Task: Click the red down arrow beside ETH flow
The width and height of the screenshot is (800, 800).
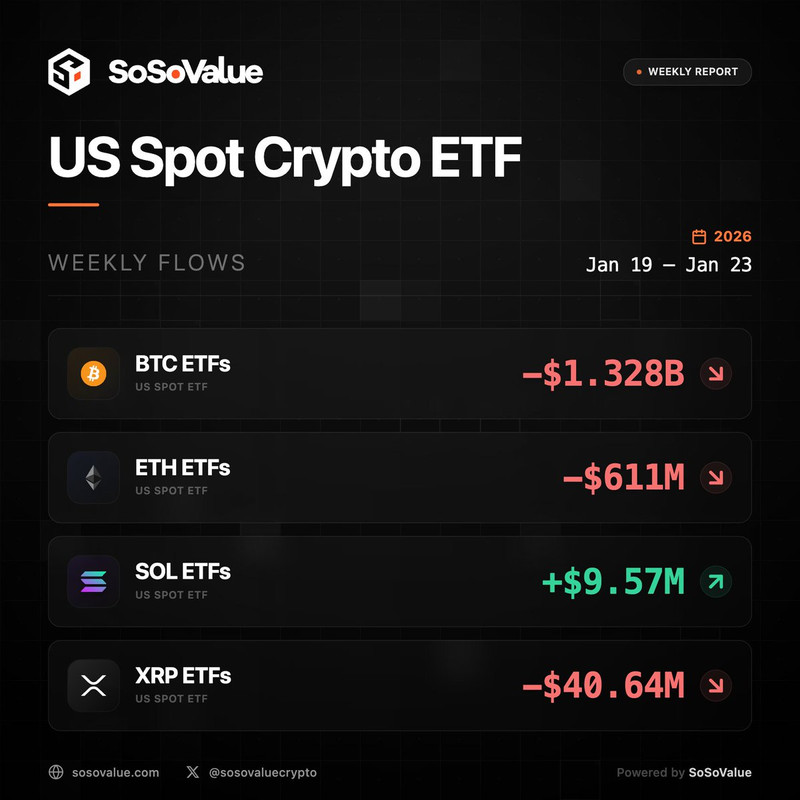Action: [715, 478]
